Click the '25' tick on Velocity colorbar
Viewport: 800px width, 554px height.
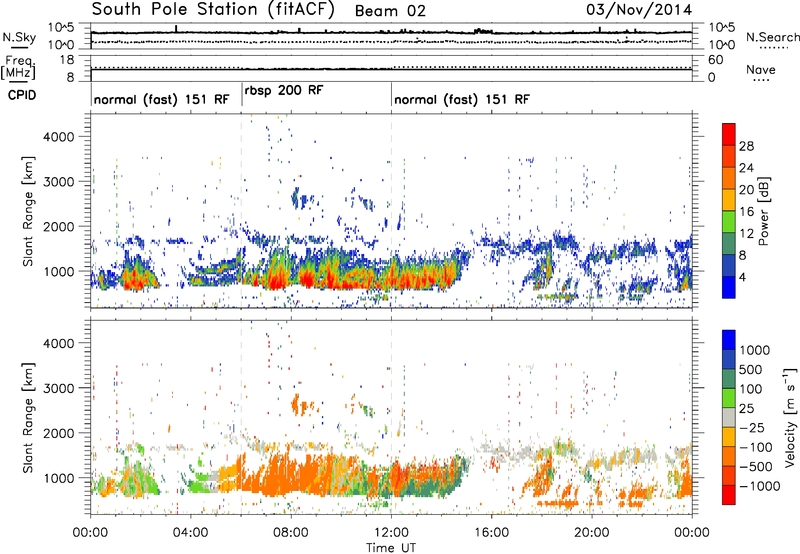coord(746,408)
